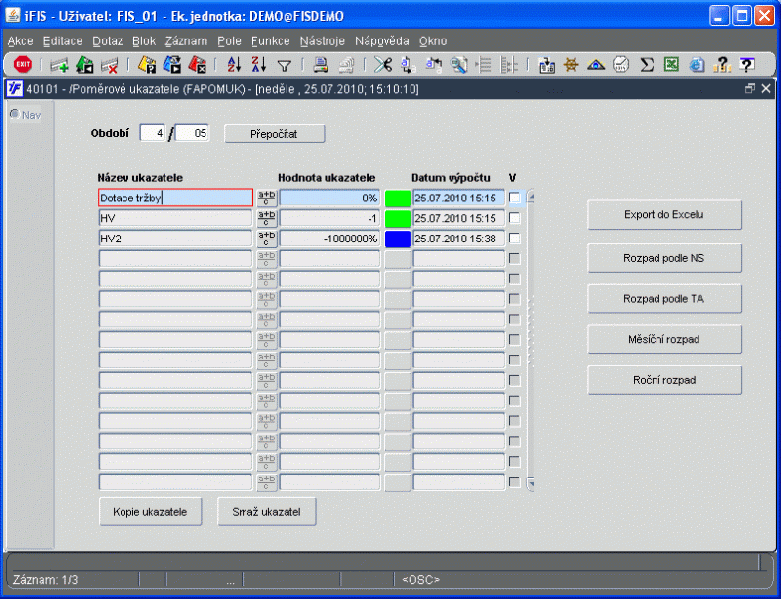This screenshot has height=599, width=781.
Task: Sort ascending with the A-Z icon
Action: tap(234, 65)
